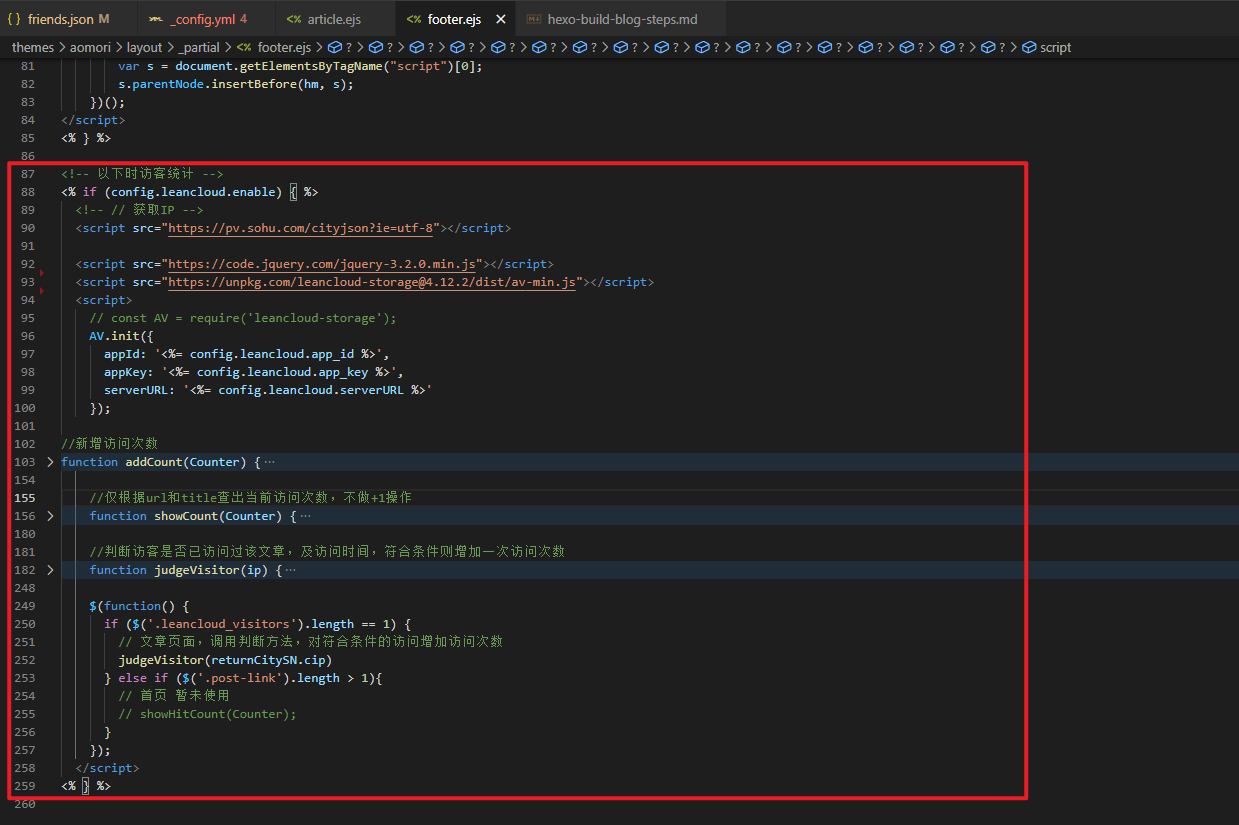
Task: Click the script symbol icon in breadcrumbs
Action: tap(1029, 47)
